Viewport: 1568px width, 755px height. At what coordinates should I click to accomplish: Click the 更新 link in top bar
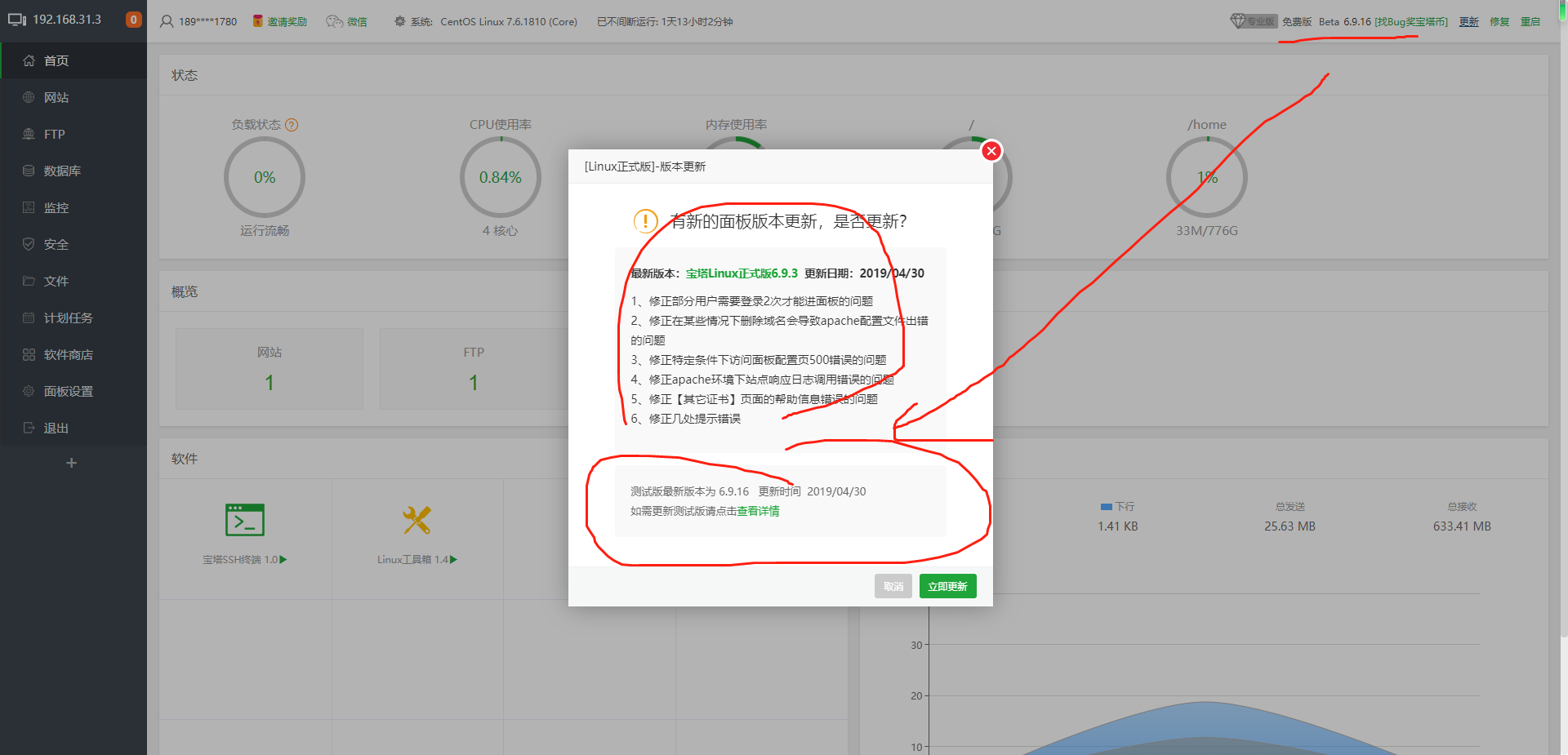pos(1469,21)
